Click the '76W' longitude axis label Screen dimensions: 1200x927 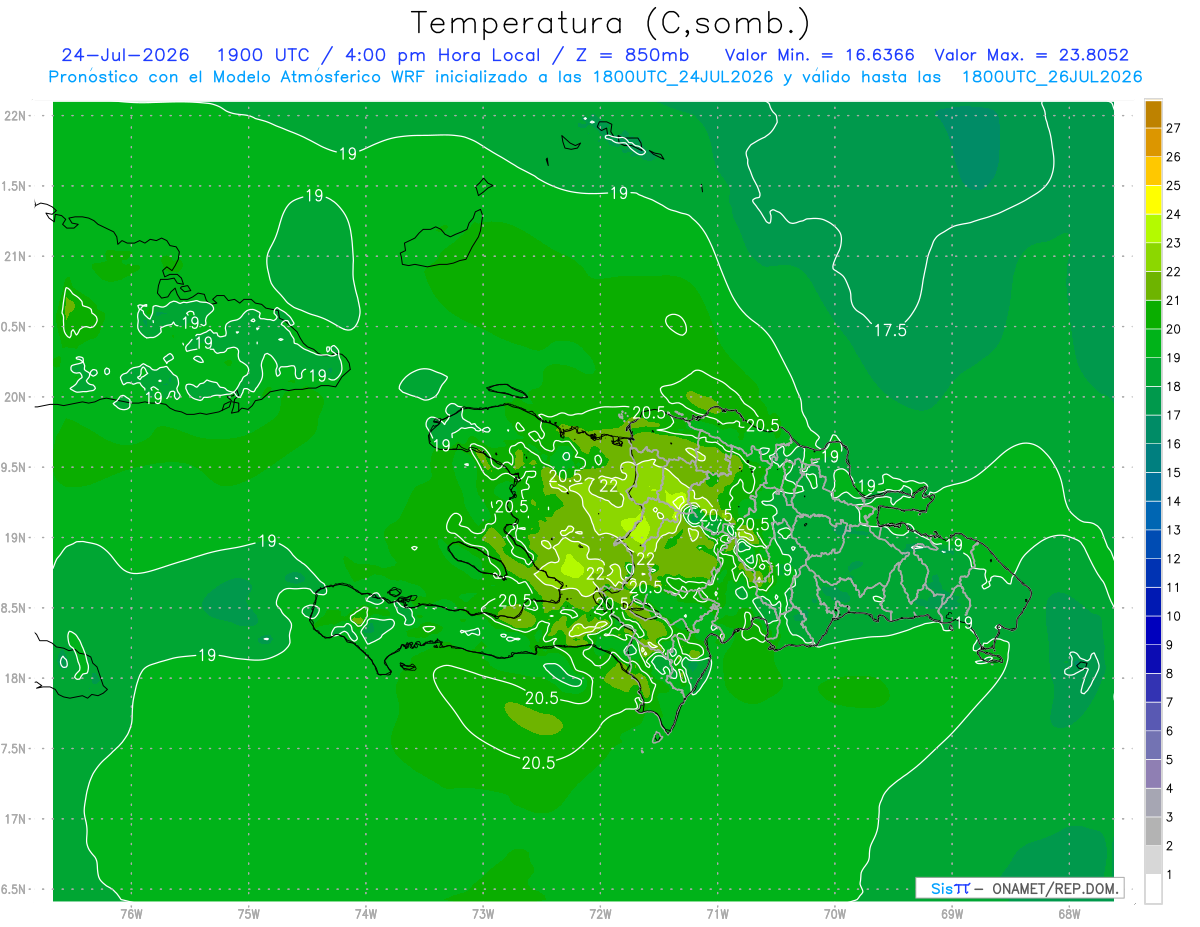coord(131,913)
